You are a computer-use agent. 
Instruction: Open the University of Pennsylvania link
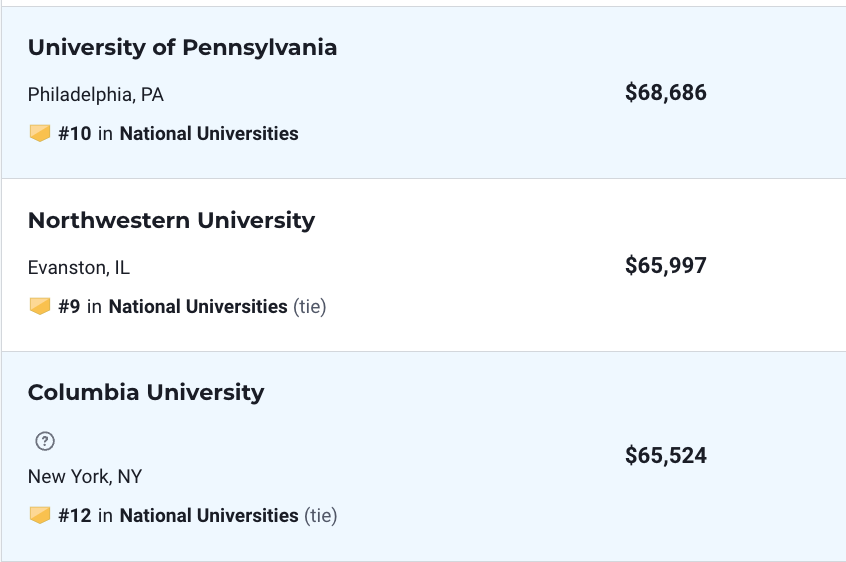[182, 48]
